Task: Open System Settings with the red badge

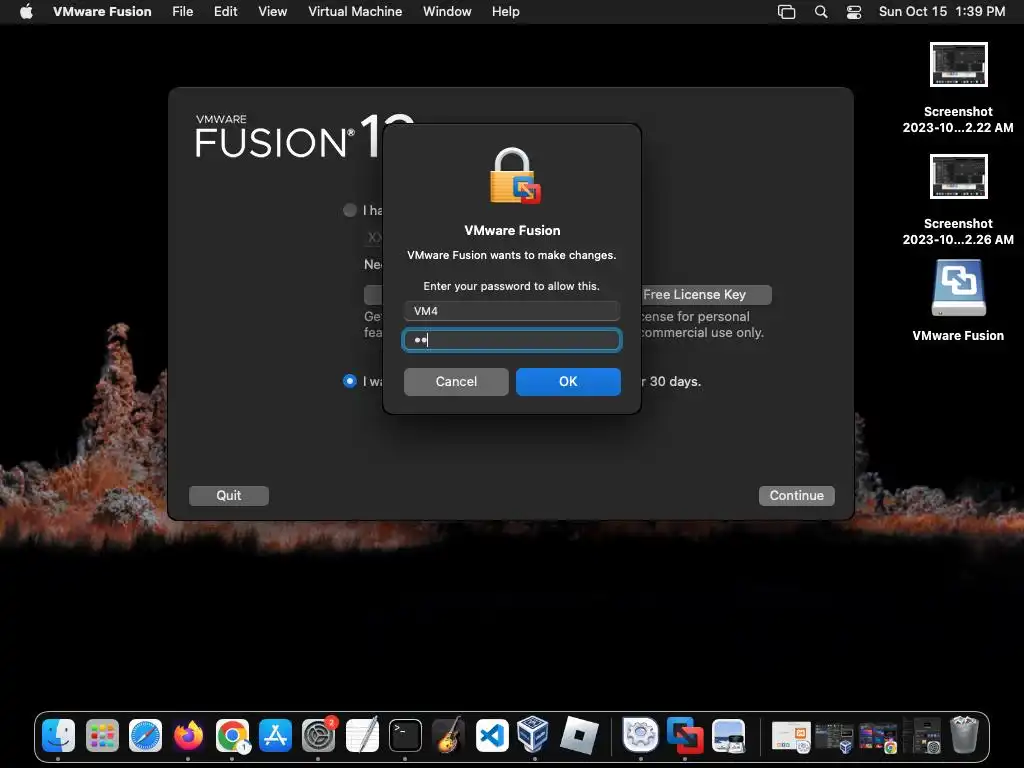Action: [x=318, y=736]
